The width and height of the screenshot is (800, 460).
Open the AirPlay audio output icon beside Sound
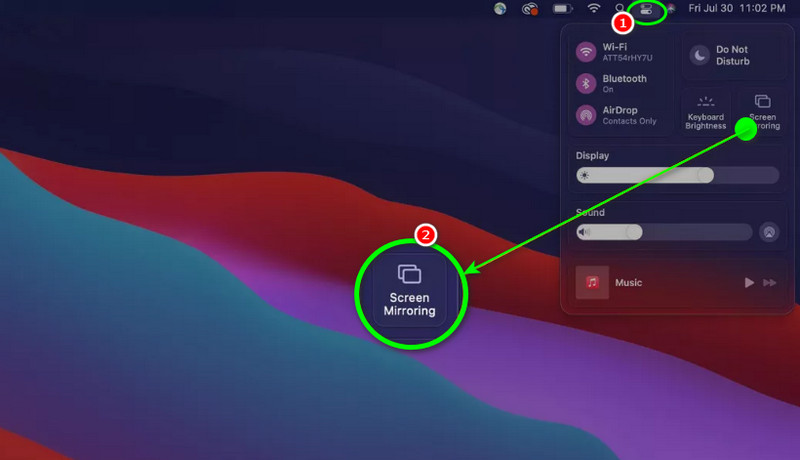click(768, 232)
